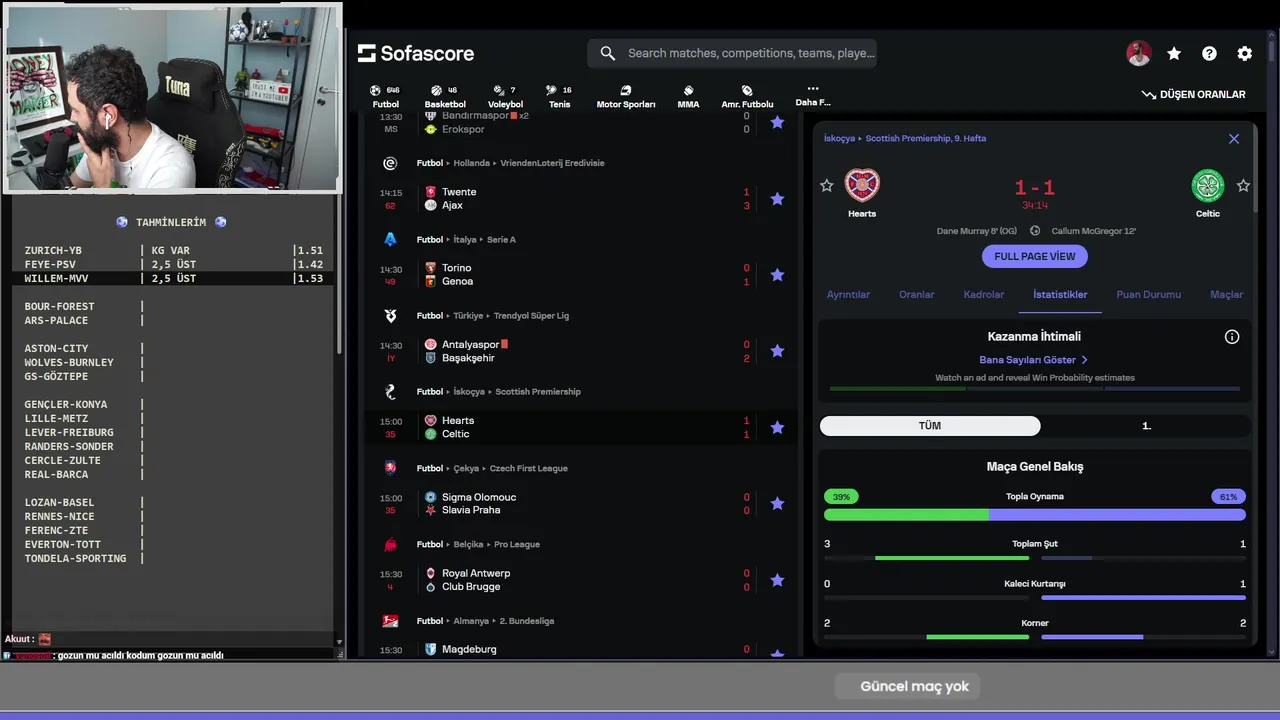
Task: Click the streamer webcam thumbnail
Action: (x=173, y=97)
